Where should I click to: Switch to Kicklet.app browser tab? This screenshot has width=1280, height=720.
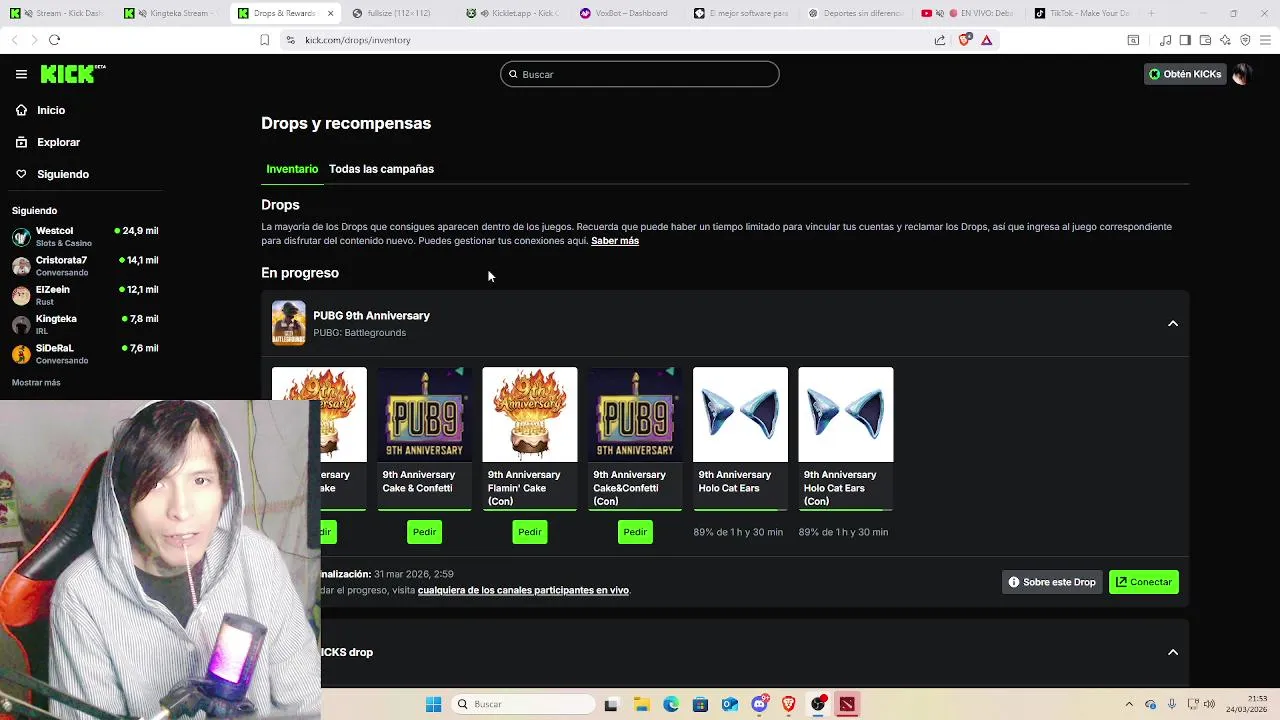point(515,13)
